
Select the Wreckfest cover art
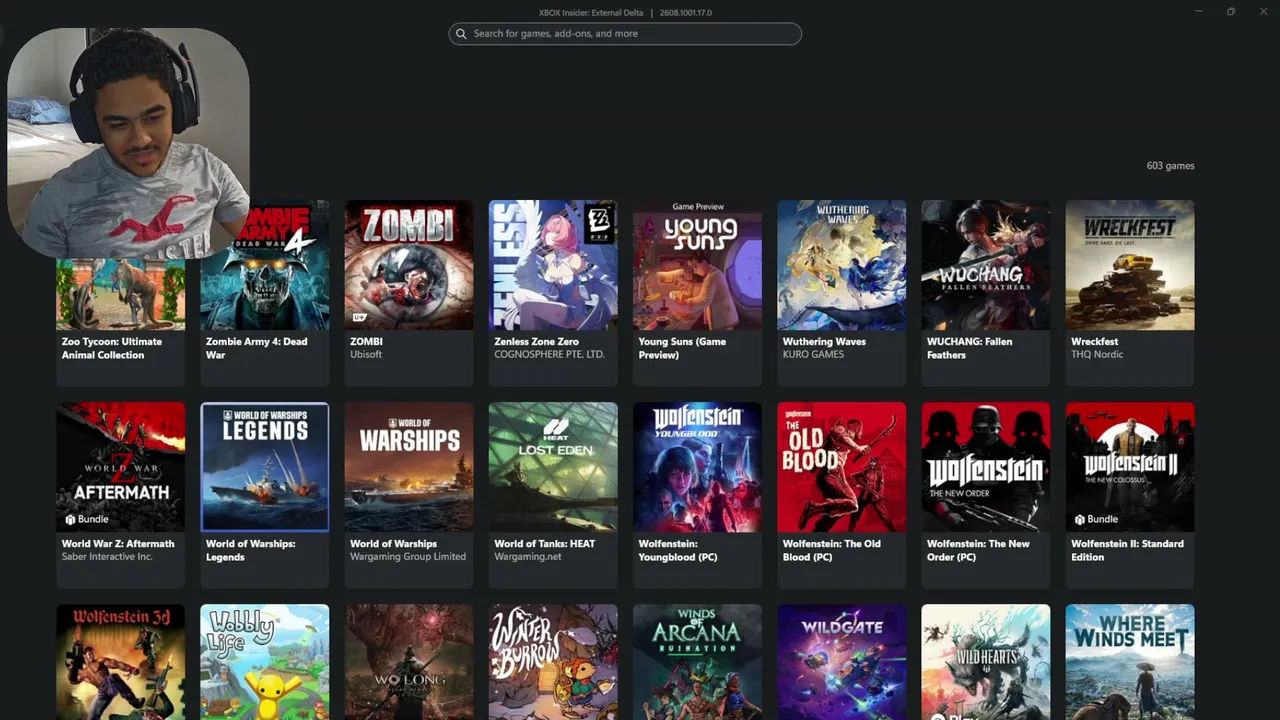pos(1130,265)
